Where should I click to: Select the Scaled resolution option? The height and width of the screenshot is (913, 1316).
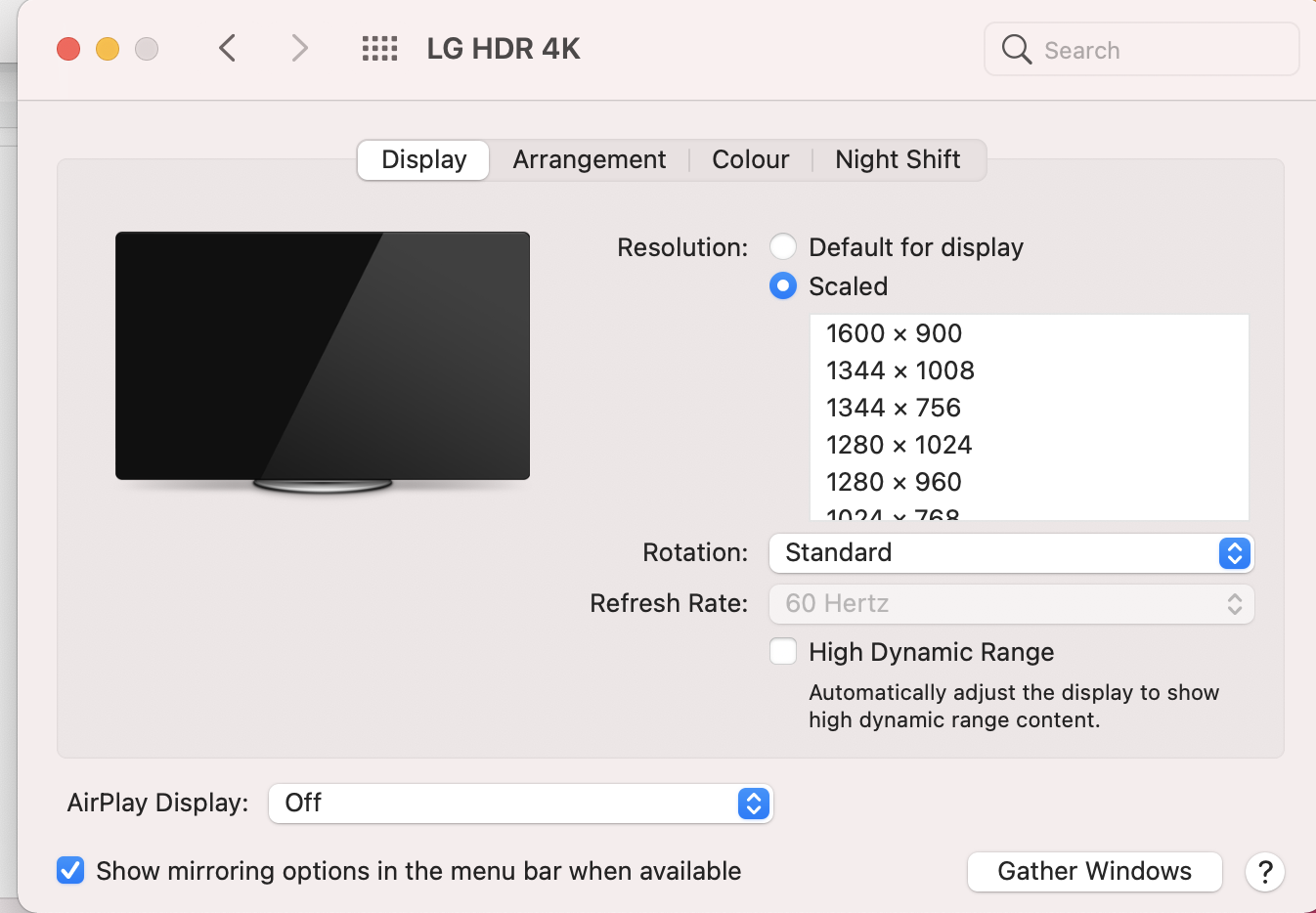click(x=783, y=286)
